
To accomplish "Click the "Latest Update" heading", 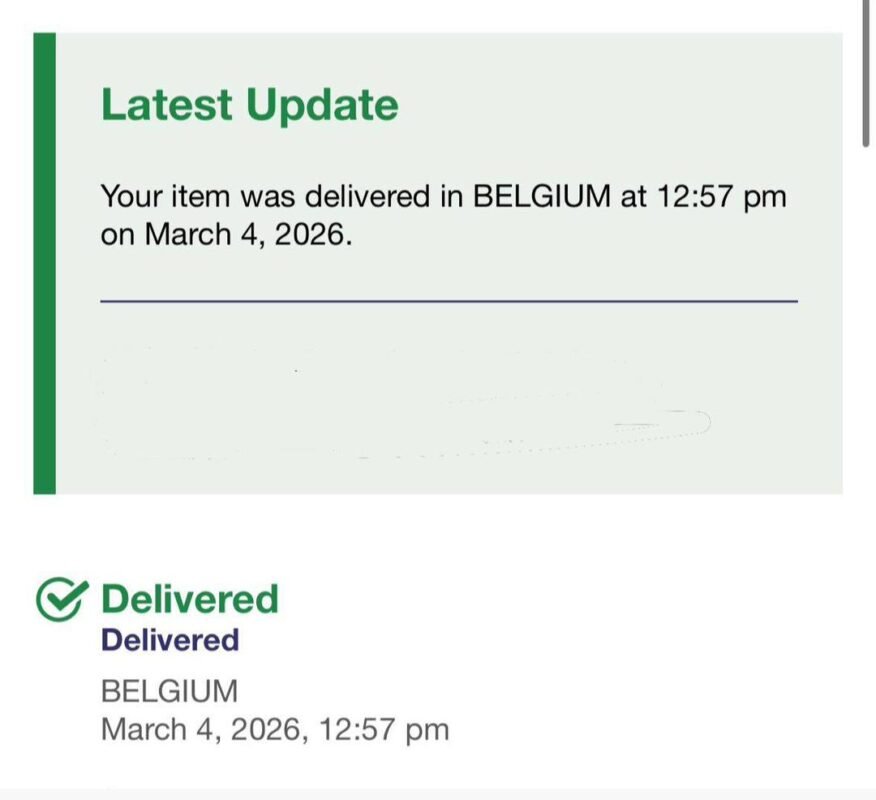I will coord(249,105).
